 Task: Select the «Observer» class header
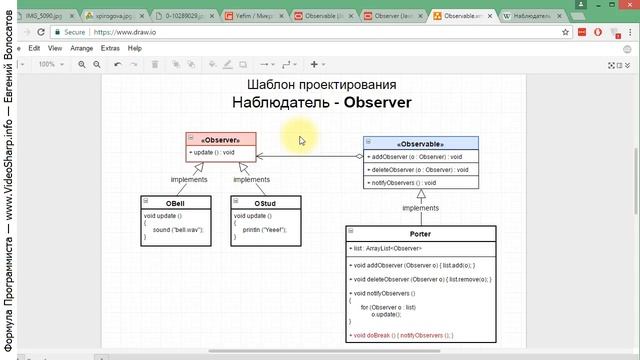221,140
